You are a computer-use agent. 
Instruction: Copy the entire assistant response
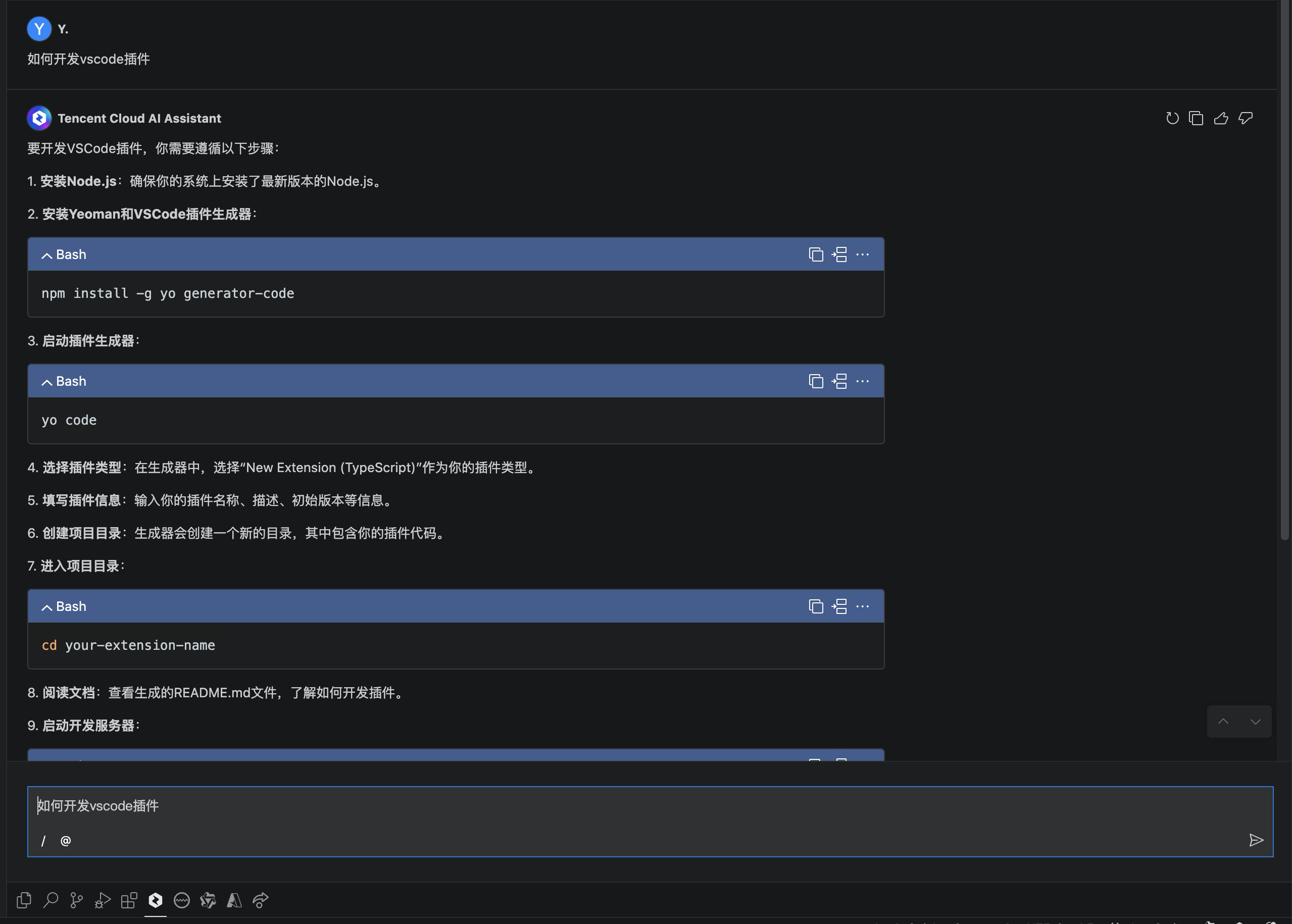1197,118
